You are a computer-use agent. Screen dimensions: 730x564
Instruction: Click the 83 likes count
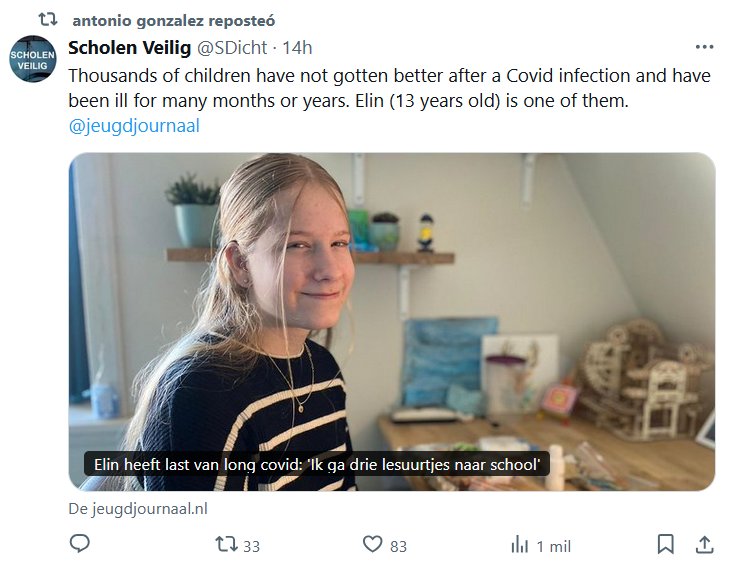pos(398,545)
